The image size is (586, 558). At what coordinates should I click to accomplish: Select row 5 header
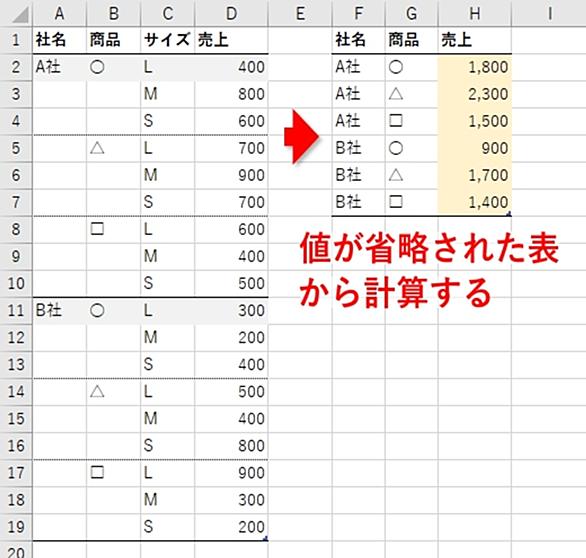[x=16, y=148]
